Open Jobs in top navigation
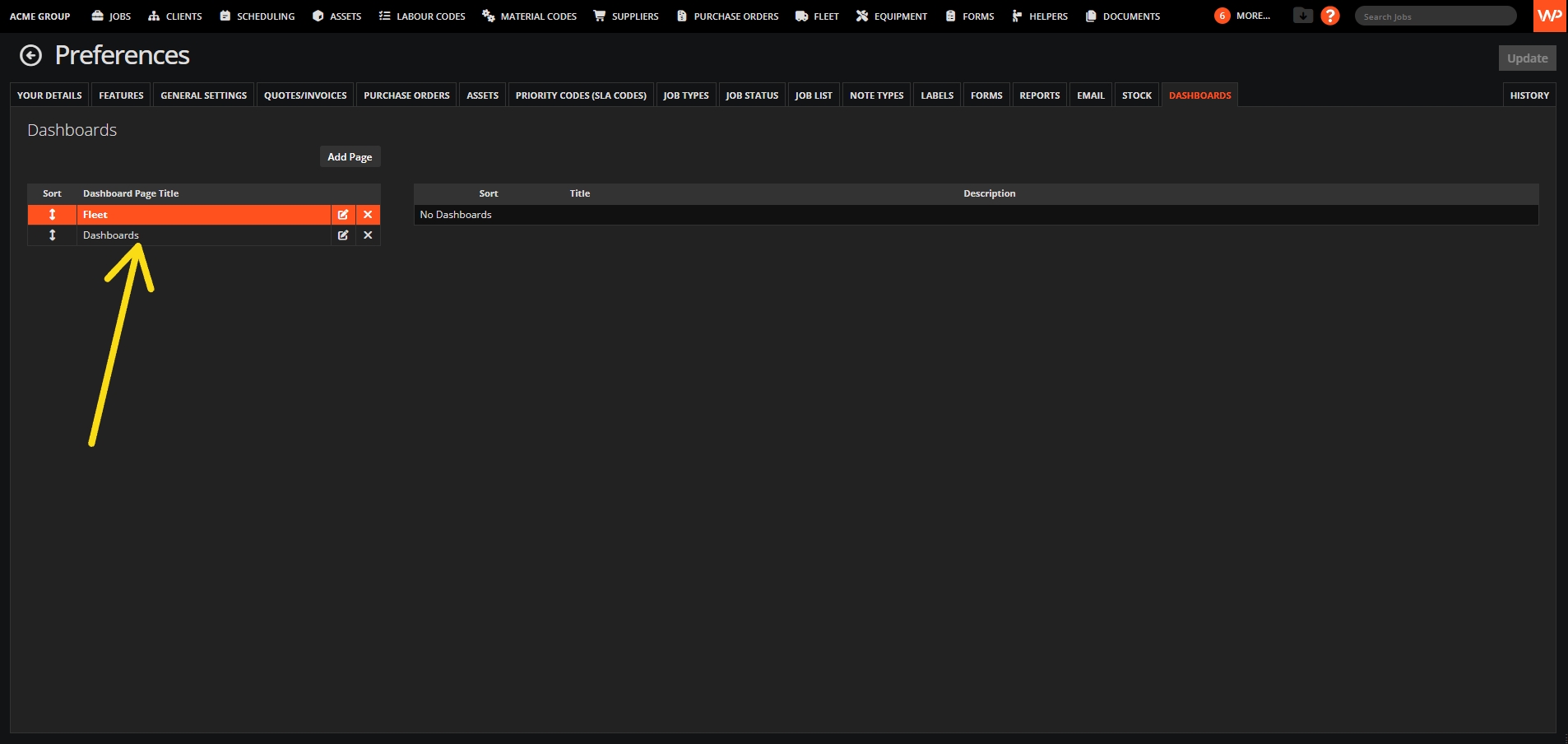Screen dimensions: 1568x744 tap(111, 16)
